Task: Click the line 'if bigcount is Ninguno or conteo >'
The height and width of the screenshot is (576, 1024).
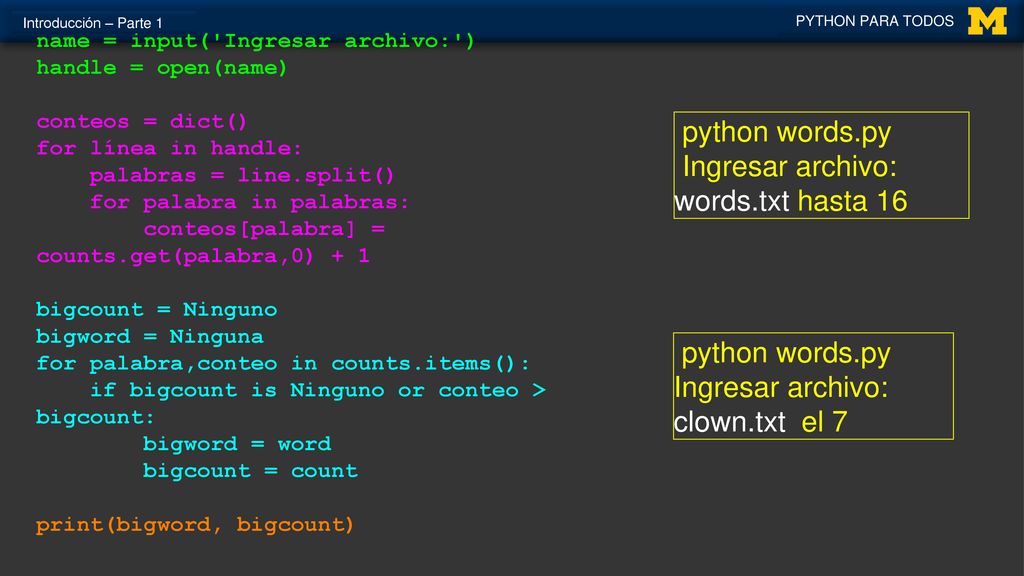Action: [x=317, y=390]
